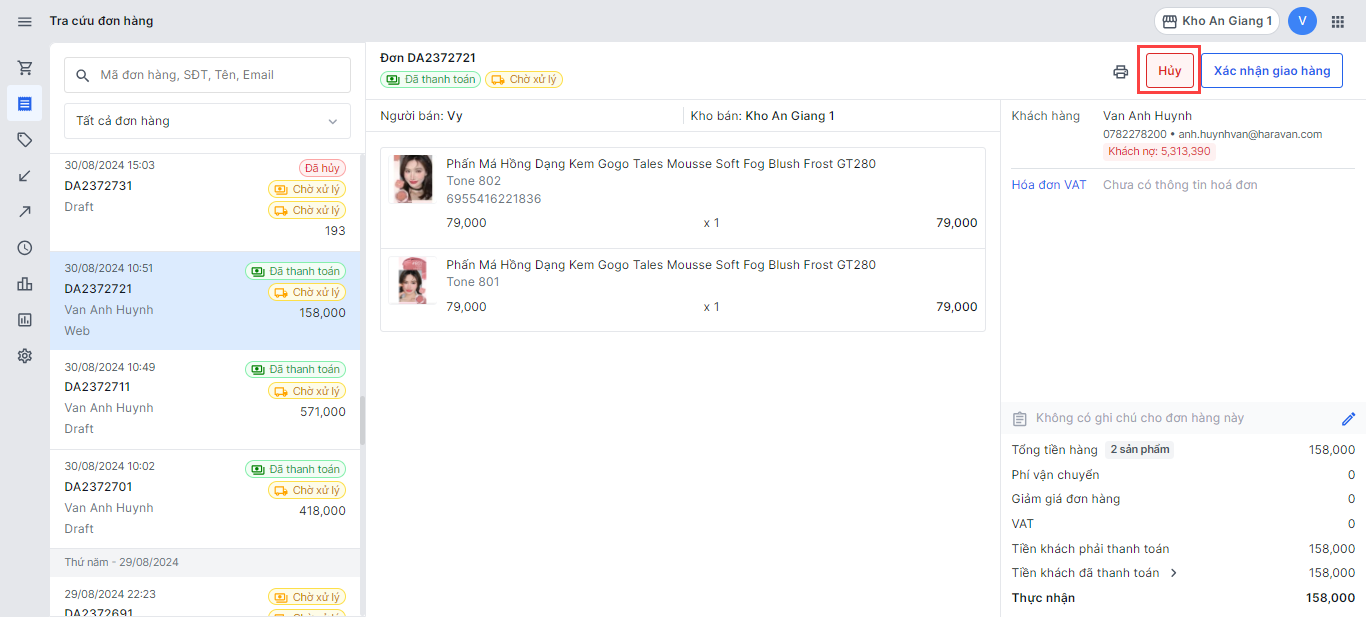Open the Tất cả đơn hàng filter dropdown

point(207,121)
